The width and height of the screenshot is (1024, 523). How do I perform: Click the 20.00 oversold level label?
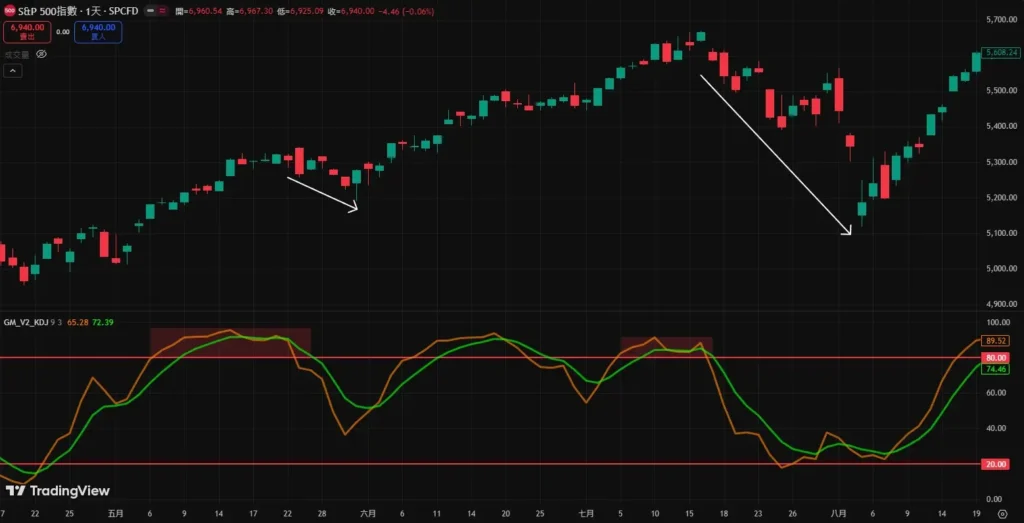996,463
